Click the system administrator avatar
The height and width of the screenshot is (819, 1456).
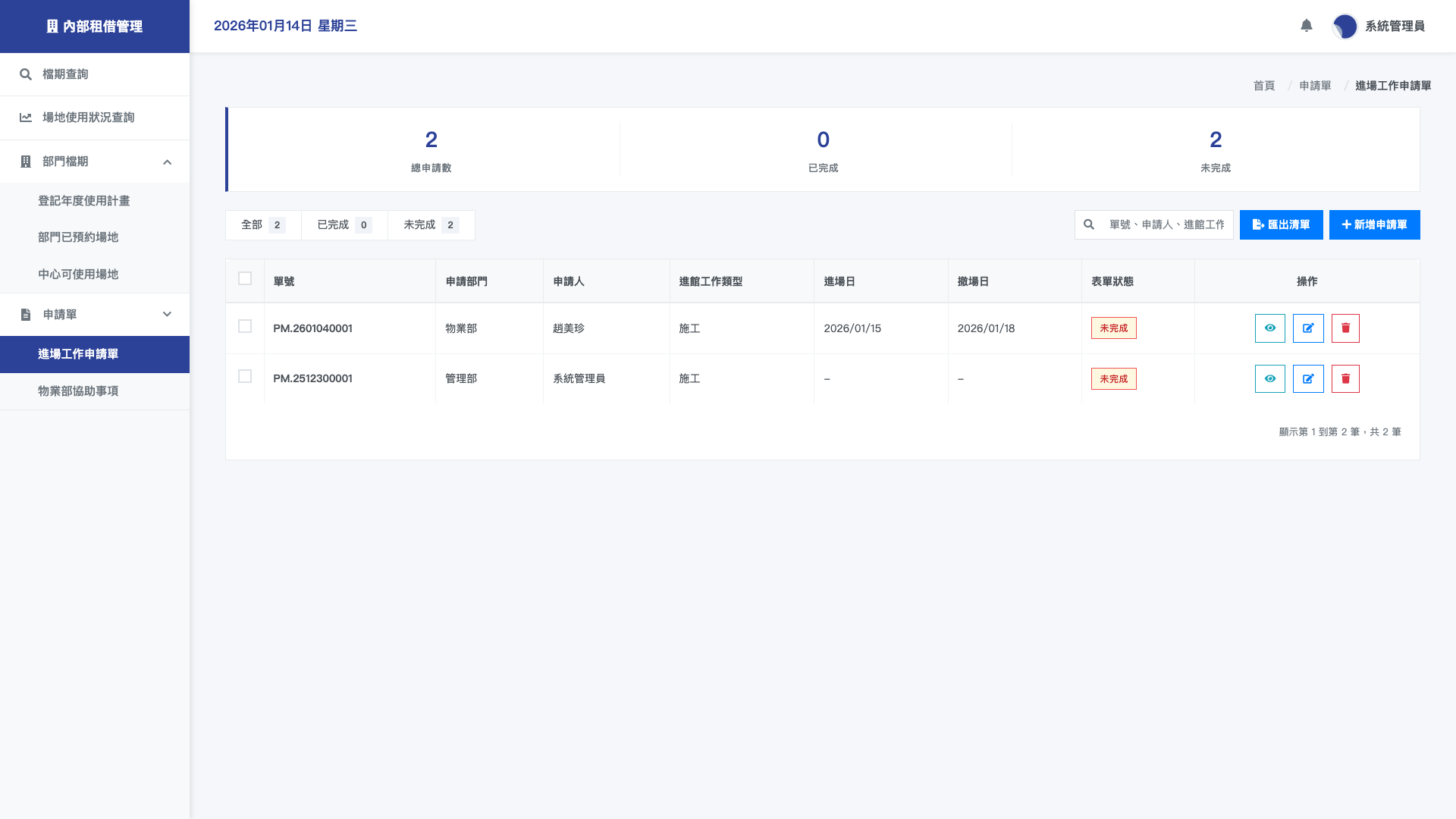1345,27
